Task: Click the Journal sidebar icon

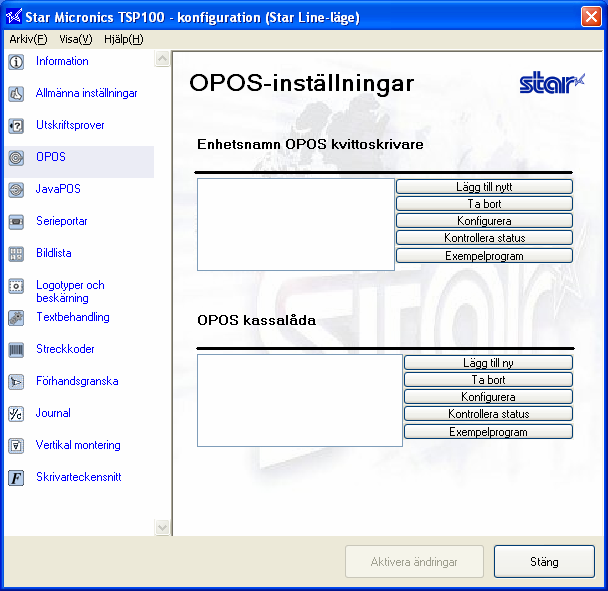Action: click(16, 414)
